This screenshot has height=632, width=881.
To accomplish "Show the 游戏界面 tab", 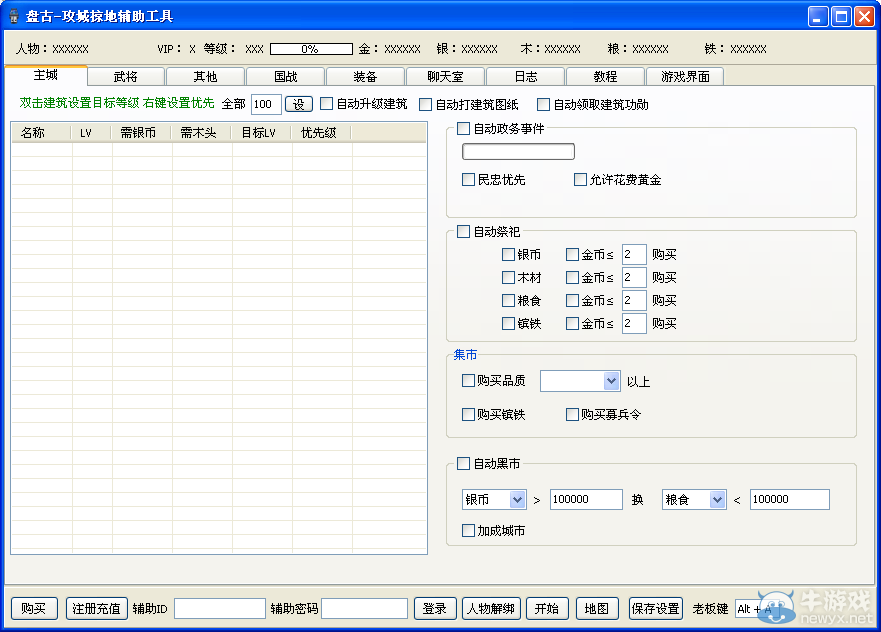I will point(685,76).
